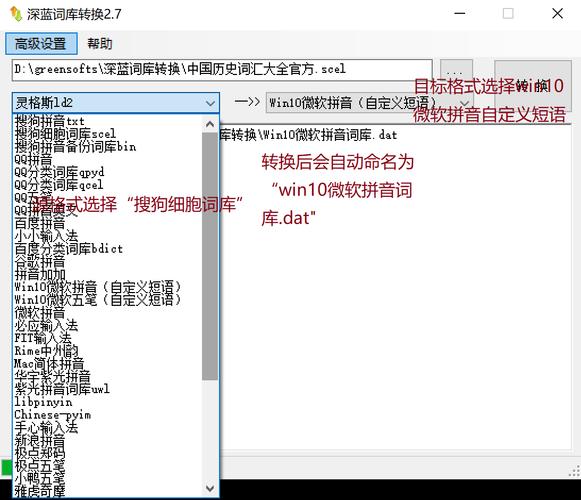Click the resize grip at window corner
This screenshot has height=500, width=581.
coord(574,471)
